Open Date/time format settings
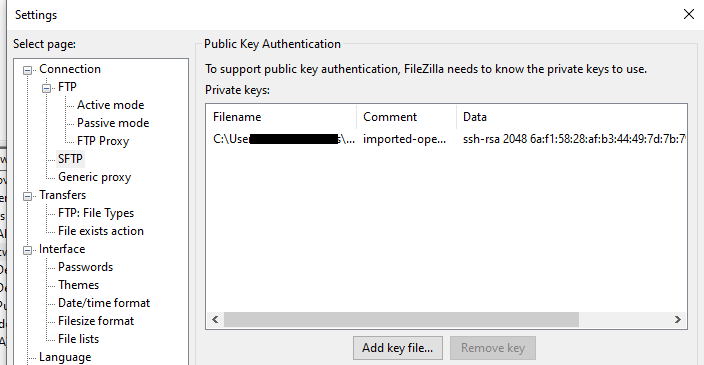The width and height of the screenshot is (704, 365). 104,303
